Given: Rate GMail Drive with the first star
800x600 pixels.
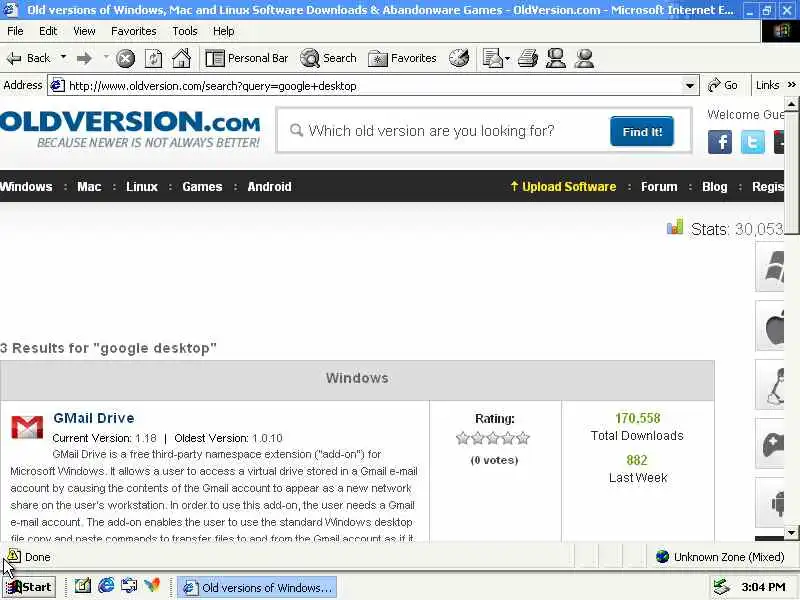Looking at the screenshot, I should (463, 438).
